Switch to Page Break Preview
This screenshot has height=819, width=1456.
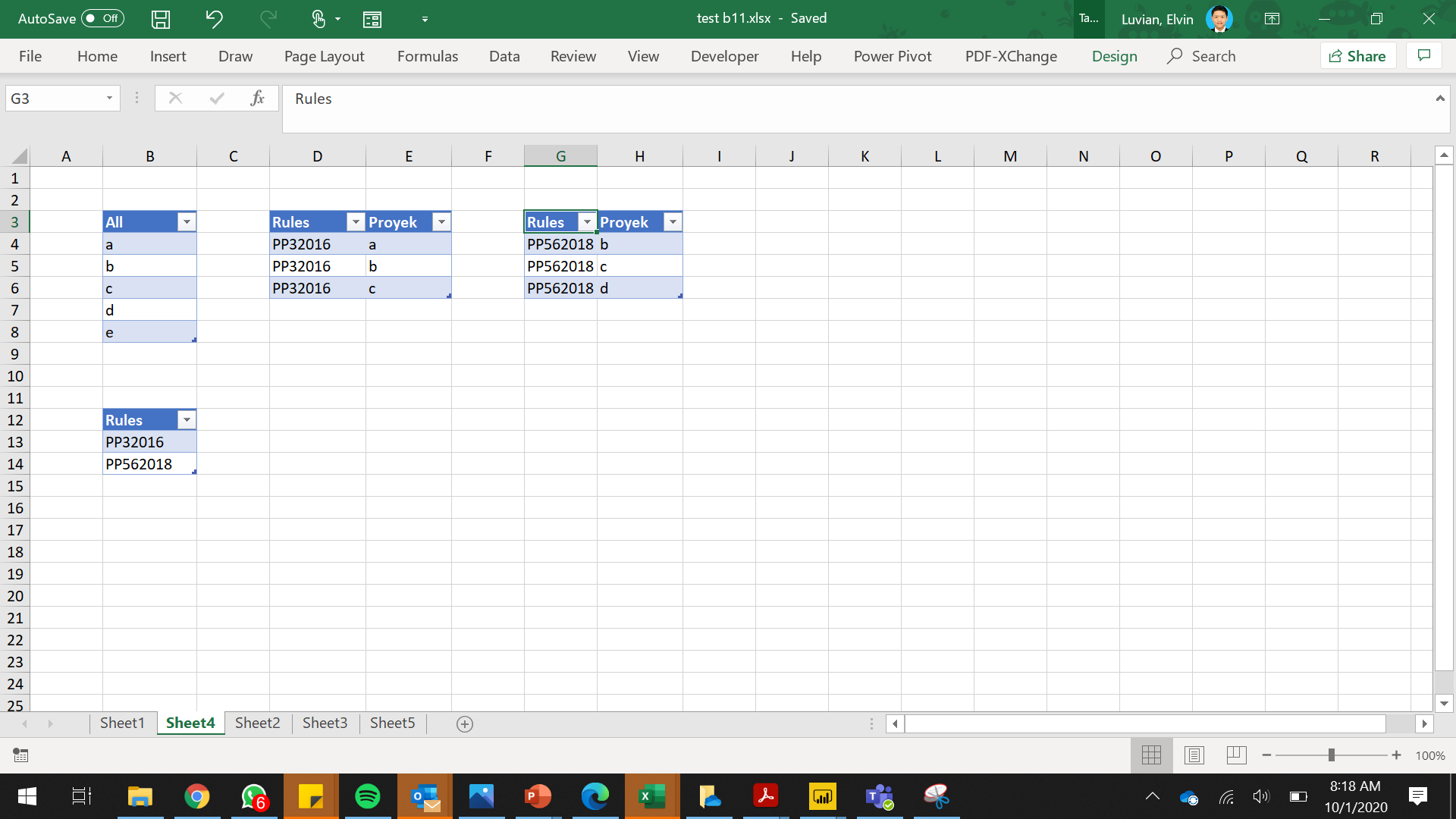click(1236, 755)
